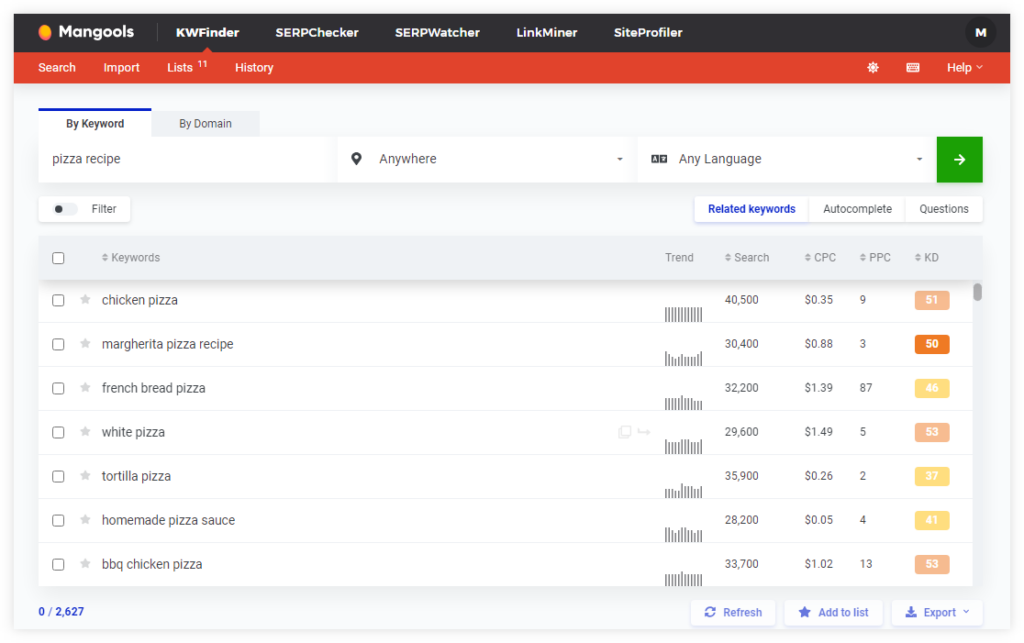Click the Mangools logo

coord(86,32)
